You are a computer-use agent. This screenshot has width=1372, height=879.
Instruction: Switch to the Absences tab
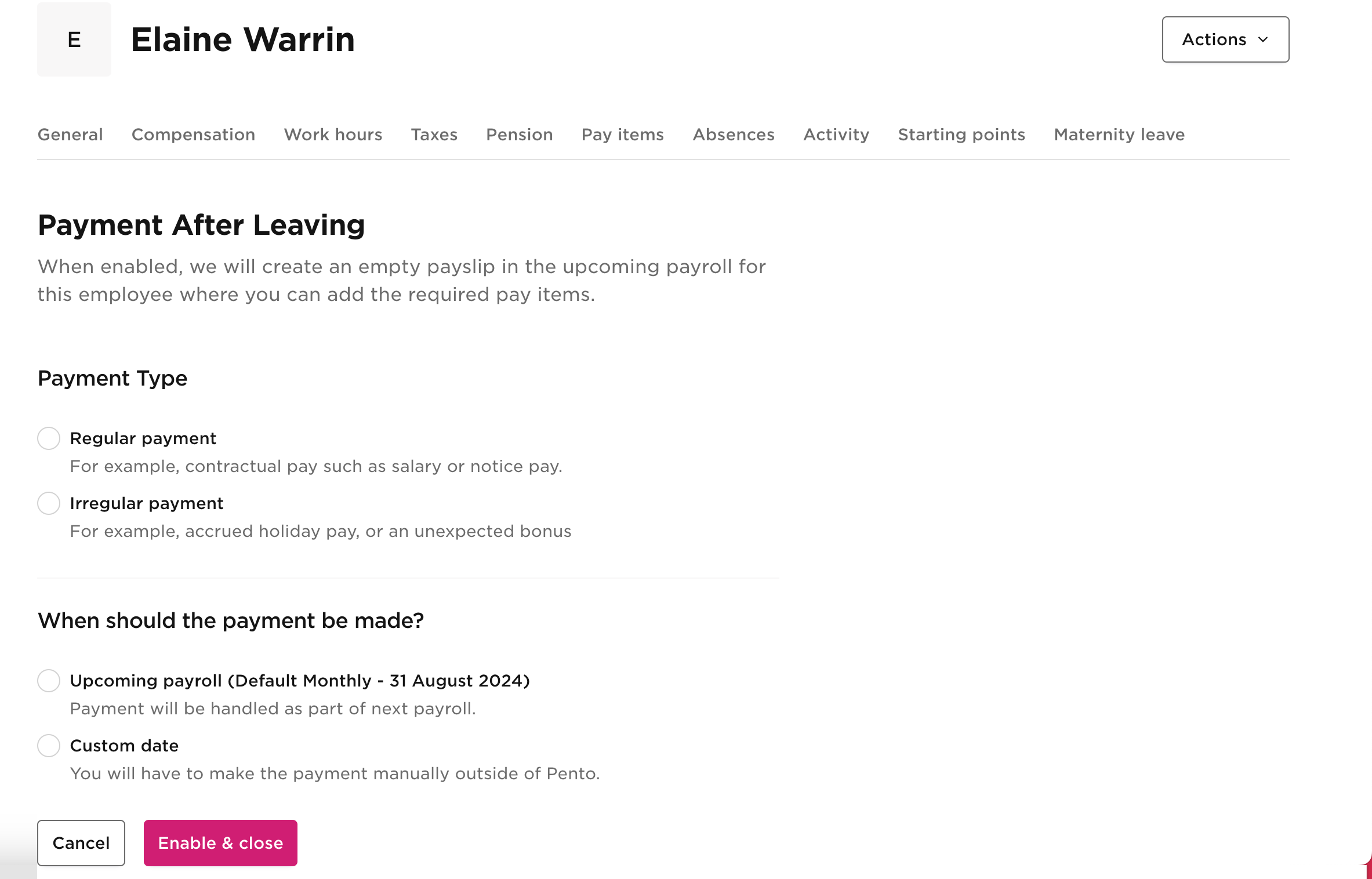tap(733, 134)
